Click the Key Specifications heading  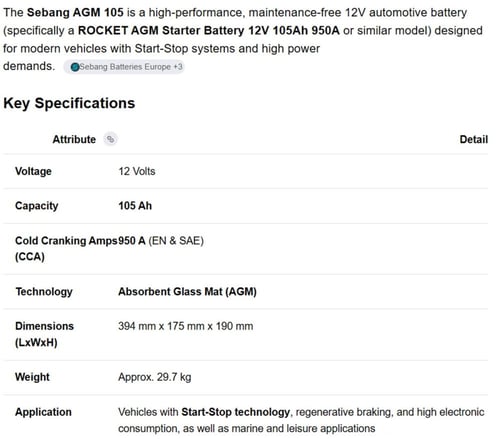(69, 103)
